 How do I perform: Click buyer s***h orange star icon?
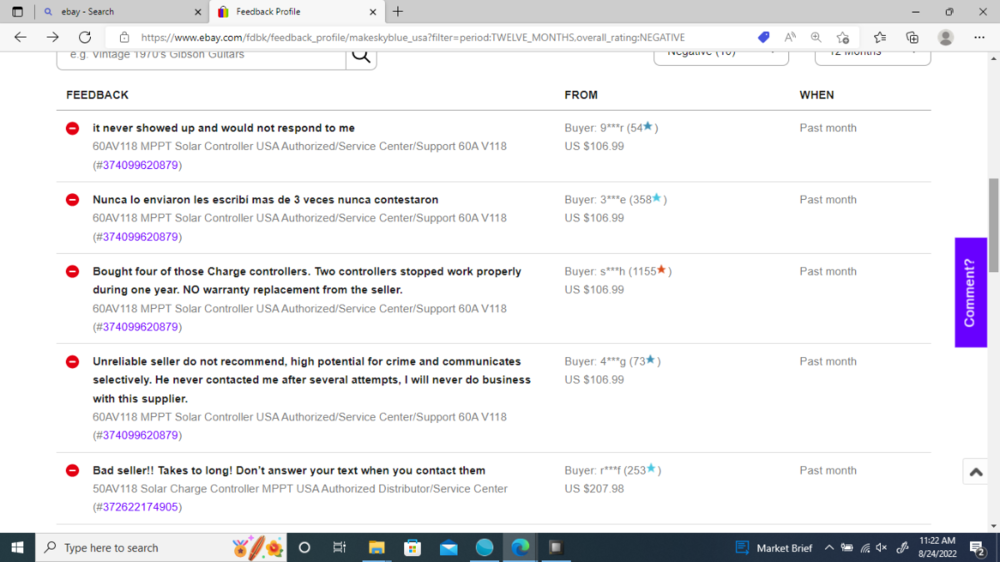pos(661,270)
